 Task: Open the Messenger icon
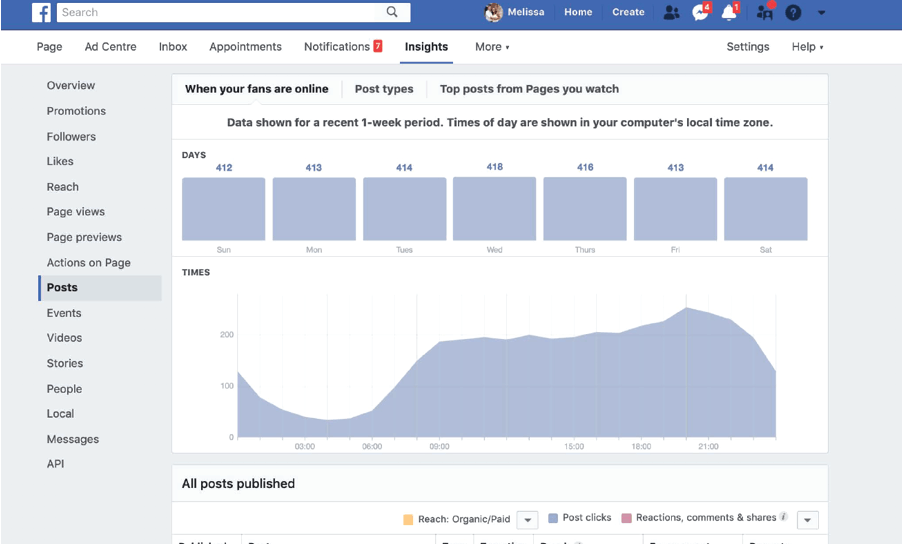tap(700, 13)
